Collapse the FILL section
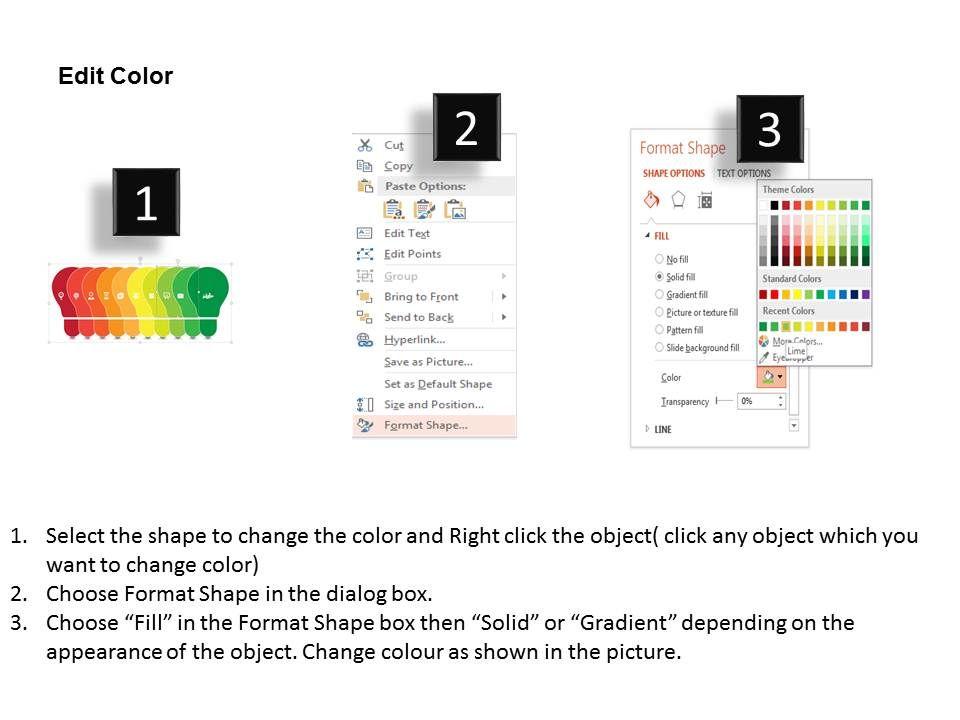 coord(647,236)
